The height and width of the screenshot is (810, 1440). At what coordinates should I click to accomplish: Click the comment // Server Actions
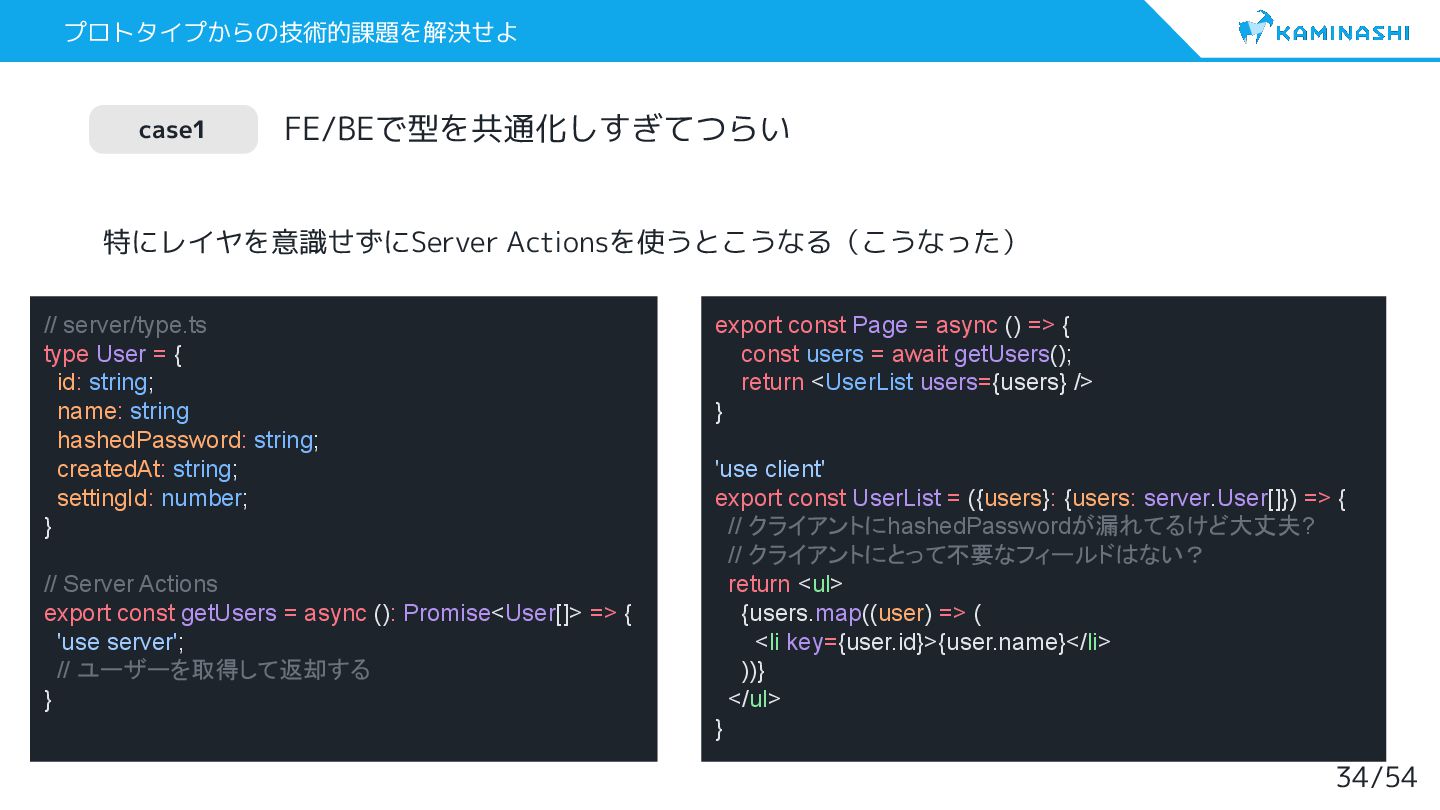[x=131, y=584]
